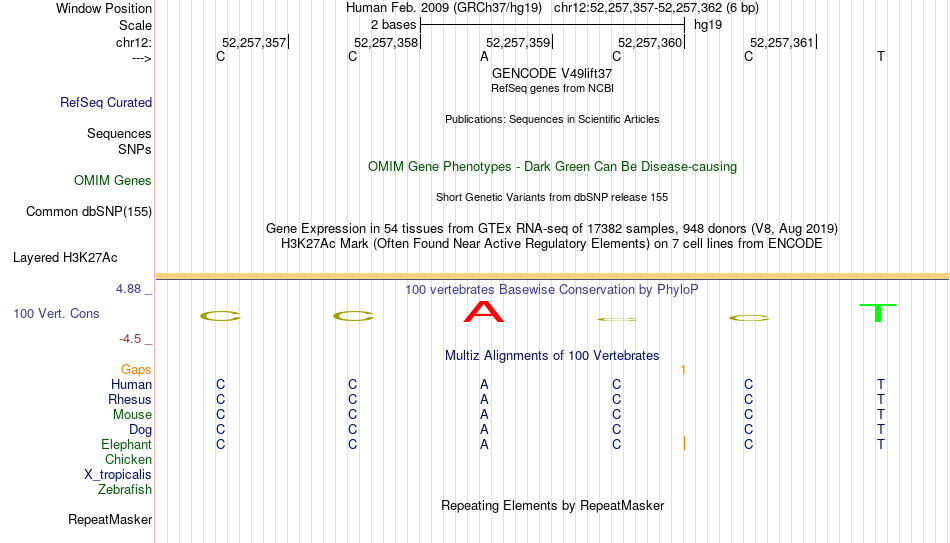Click the red A in conservation logo
The height and width of the screenshot is (543, 950).
[x=483, y=311]
